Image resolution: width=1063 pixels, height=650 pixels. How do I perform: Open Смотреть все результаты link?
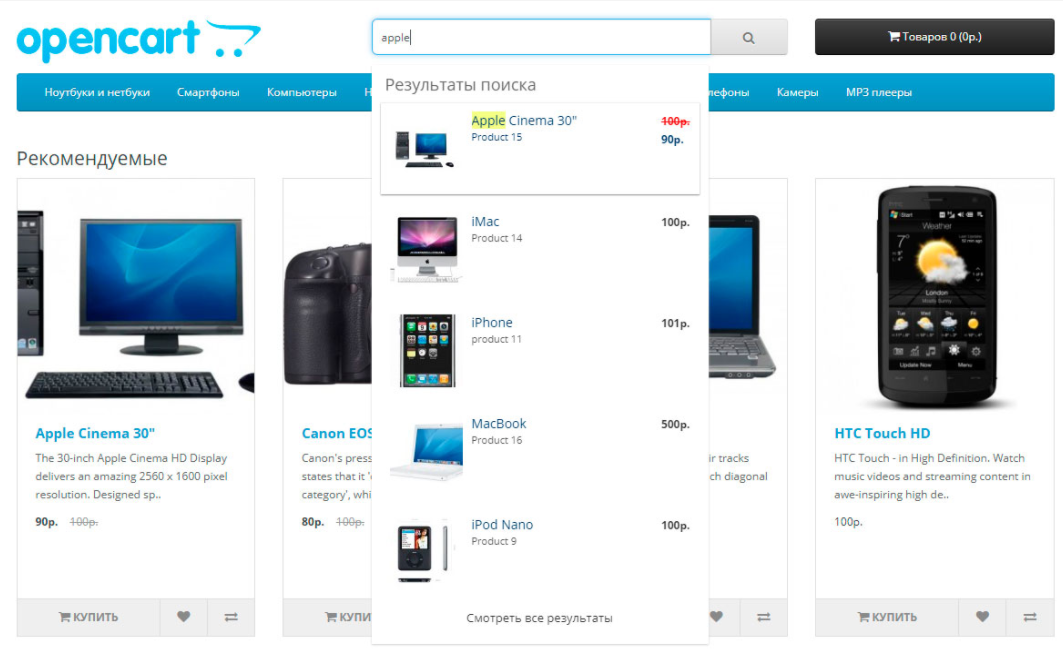coord(540,618)
